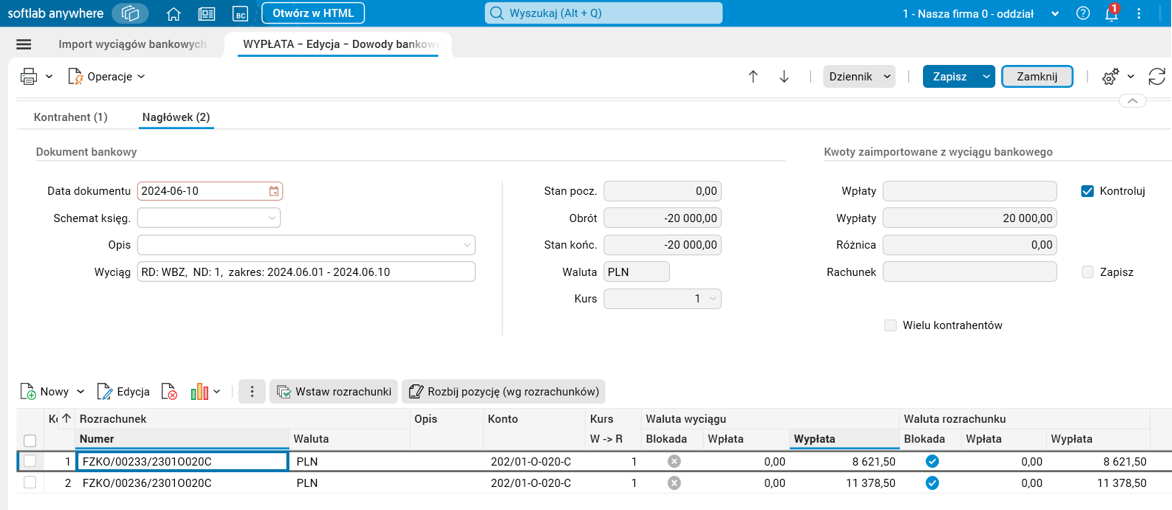The width and height of the screenshot is (1172, 510).
Task: Click Blokada gray icon in row 2
Action: [x=674, y=483]
